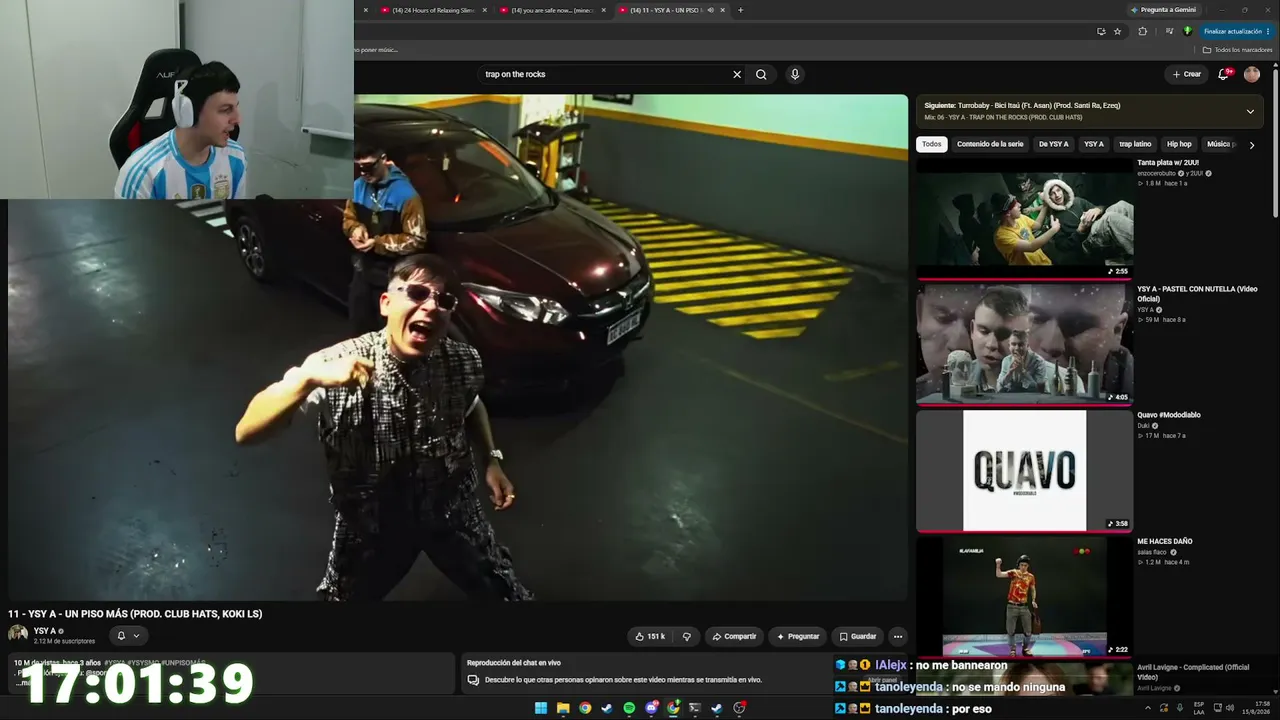The width and height of the screenshot is (1280, 720).
Task: Open Todos los marcadores folder
Action: 1237,50
